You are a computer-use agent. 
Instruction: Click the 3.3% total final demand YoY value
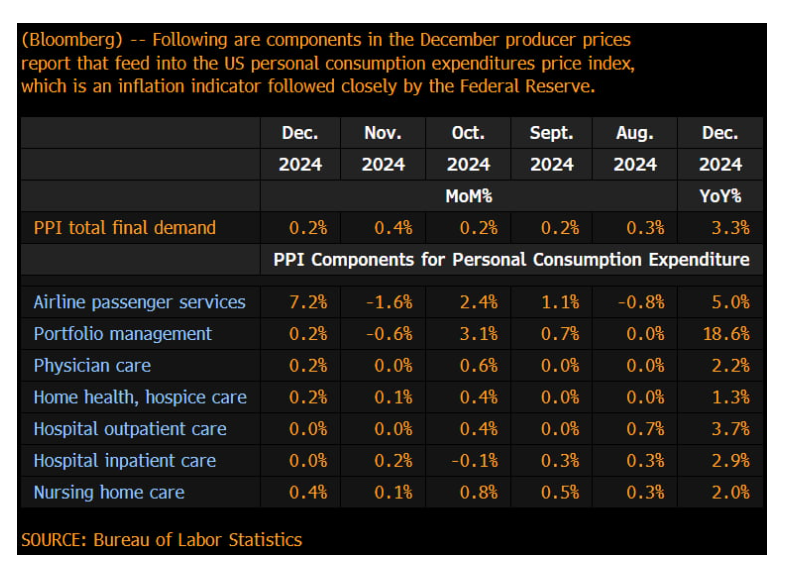pyautogui.click(x=730, y=228)
